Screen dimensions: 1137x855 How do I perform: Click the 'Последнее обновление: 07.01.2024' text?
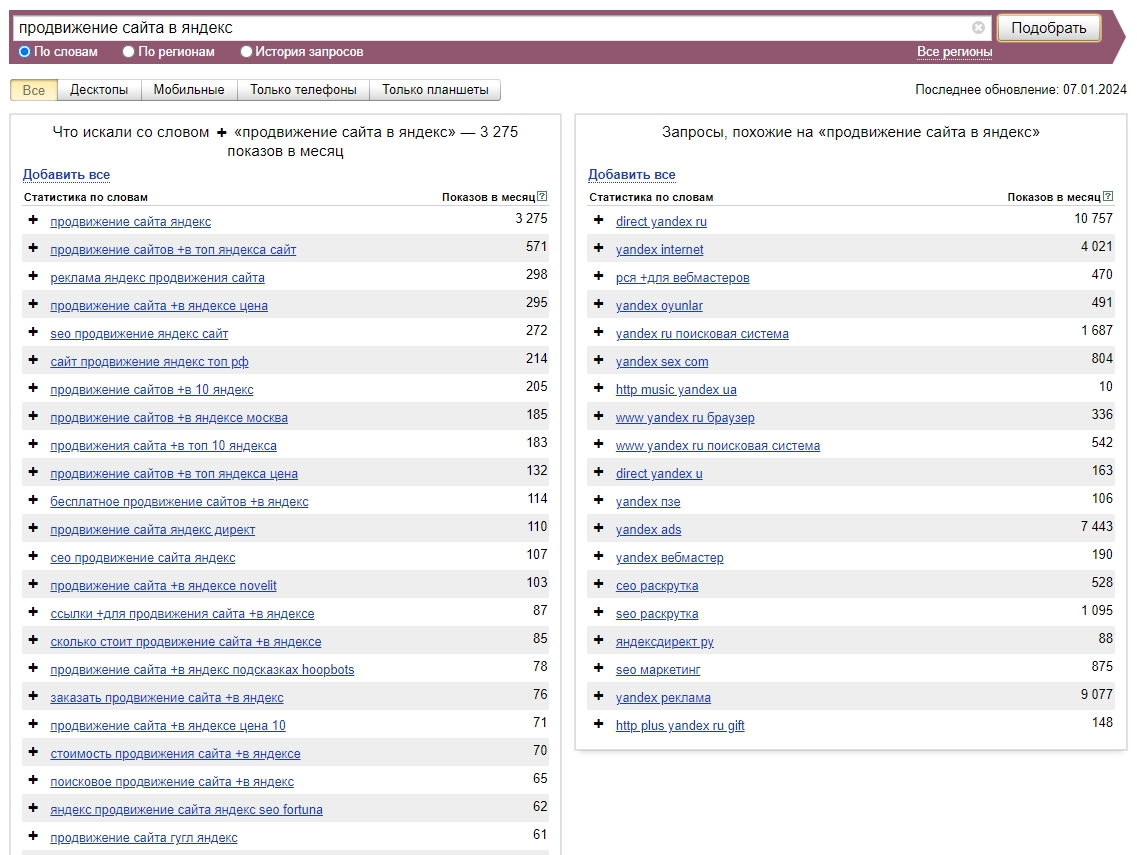tap(1020, 90)
